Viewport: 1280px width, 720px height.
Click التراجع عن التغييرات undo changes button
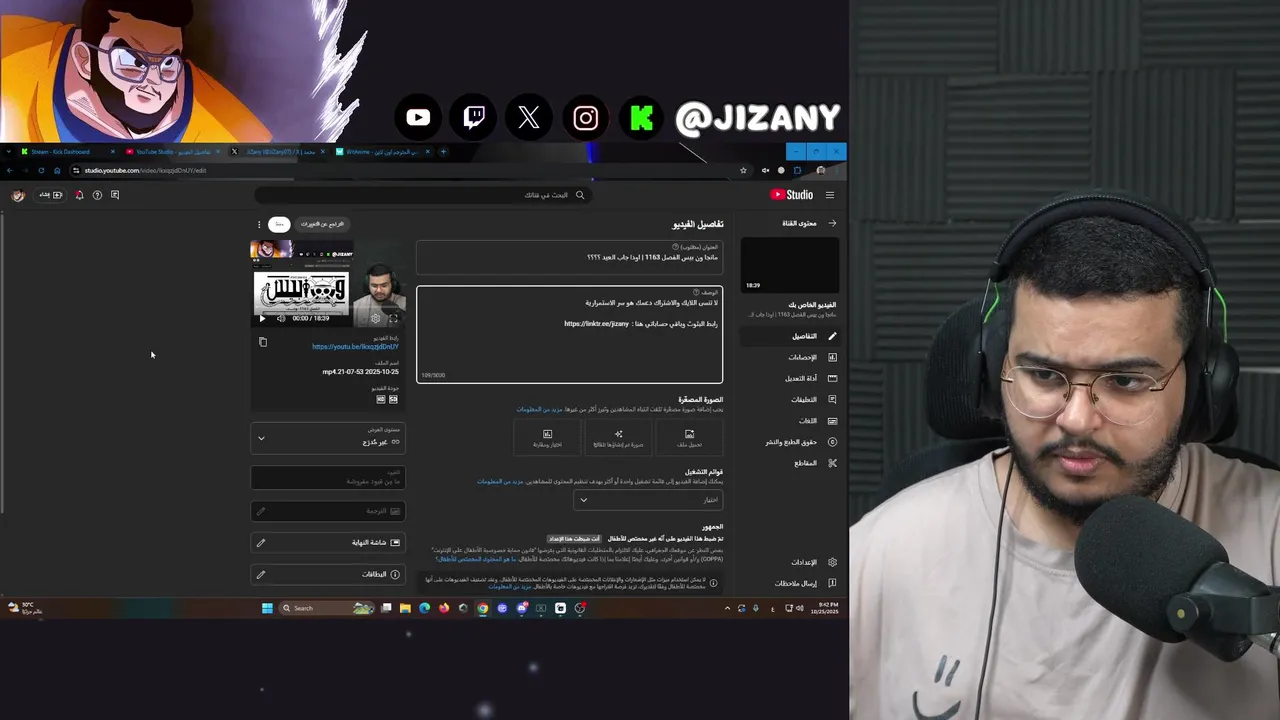pos(322,224)
